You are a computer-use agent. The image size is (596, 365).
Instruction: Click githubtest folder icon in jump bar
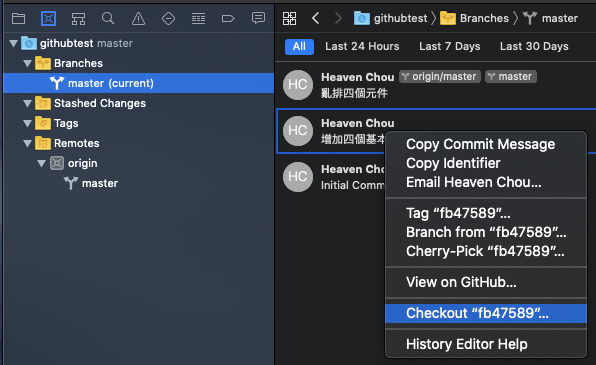click(x=361, y=18)
